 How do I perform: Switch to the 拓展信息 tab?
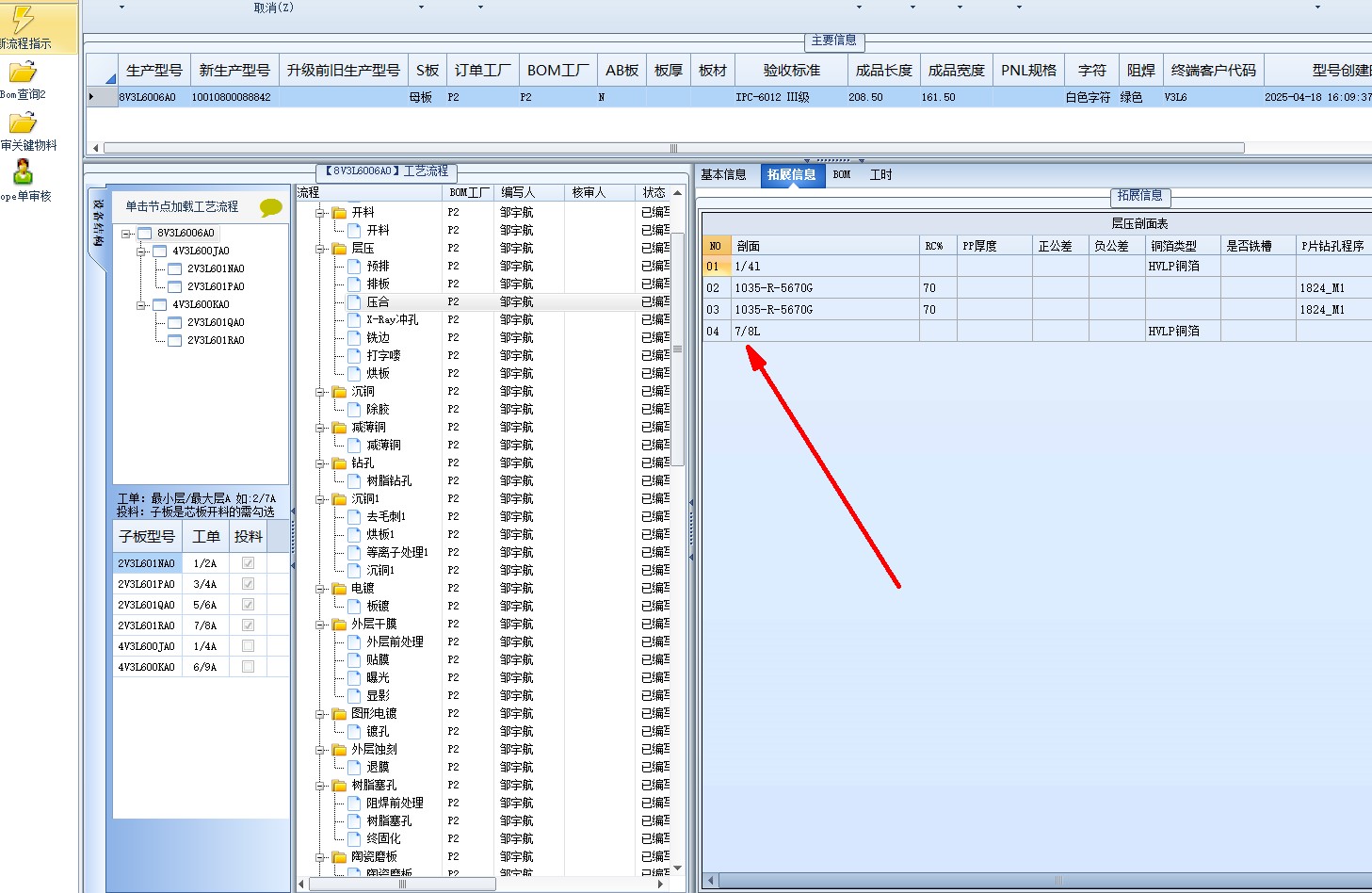pos(791,175)
